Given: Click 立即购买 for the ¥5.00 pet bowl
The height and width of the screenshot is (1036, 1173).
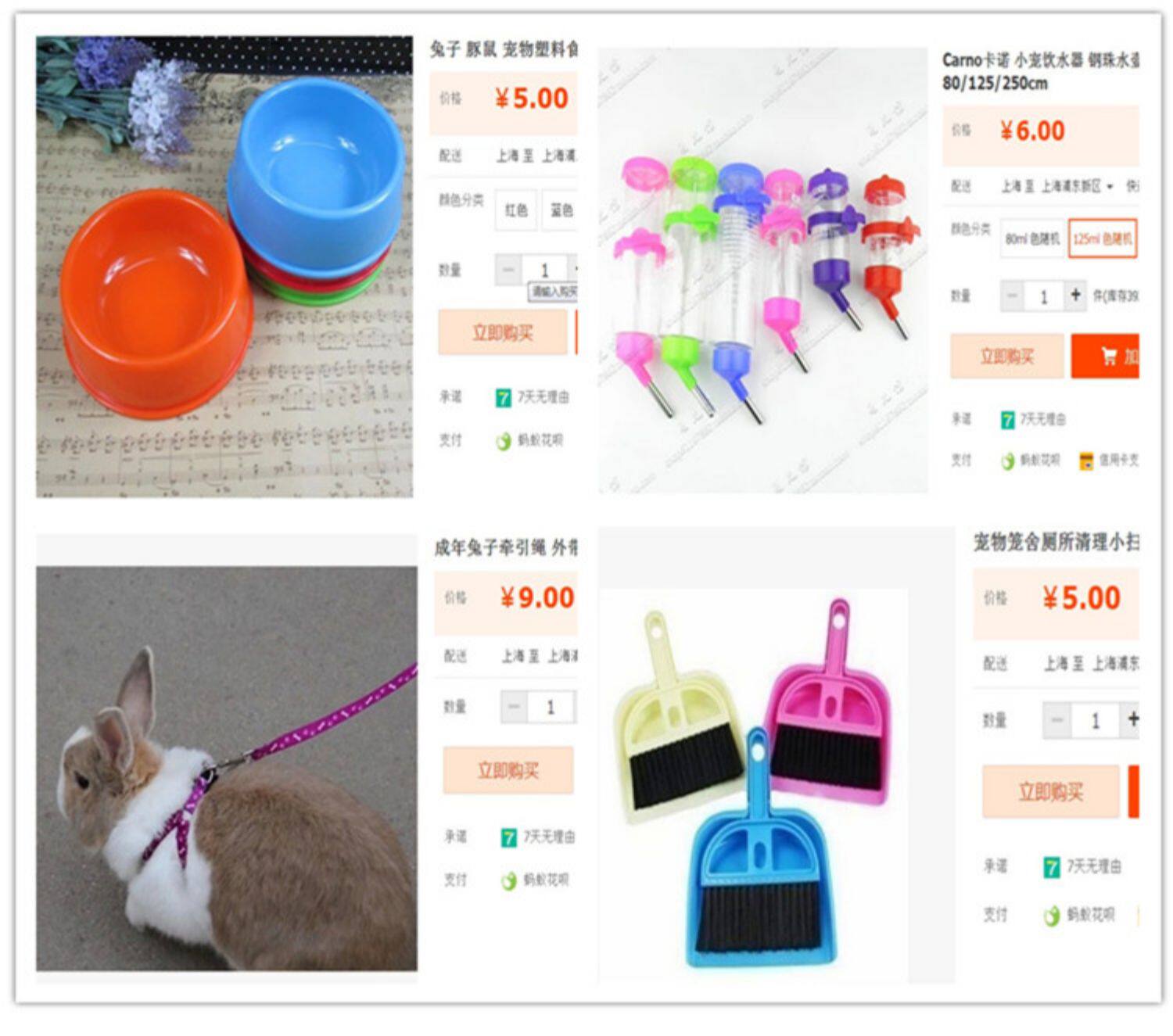Looking at the screenshot, I should pyautogui.click(x=503, y=333).
